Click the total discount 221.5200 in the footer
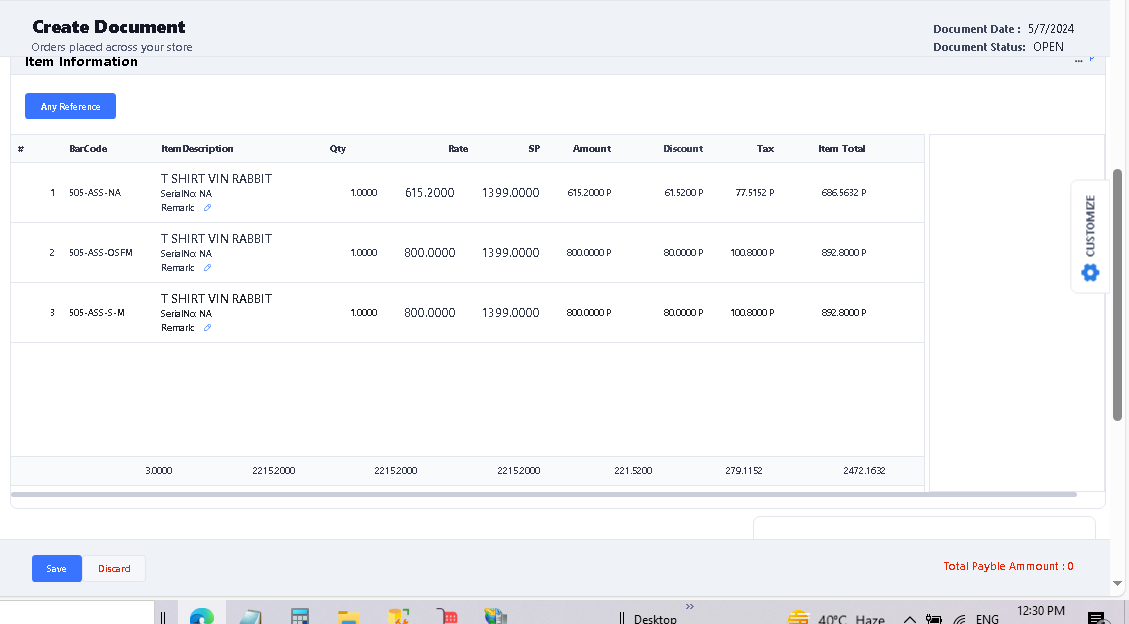Screen dimensions: 1129x624 point(633,471)
